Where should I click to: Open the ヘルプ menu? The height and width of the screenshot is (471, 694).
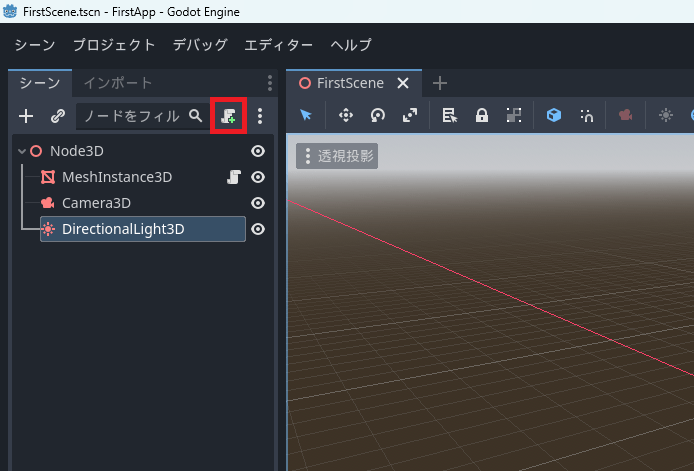click(x=351, y=45)
